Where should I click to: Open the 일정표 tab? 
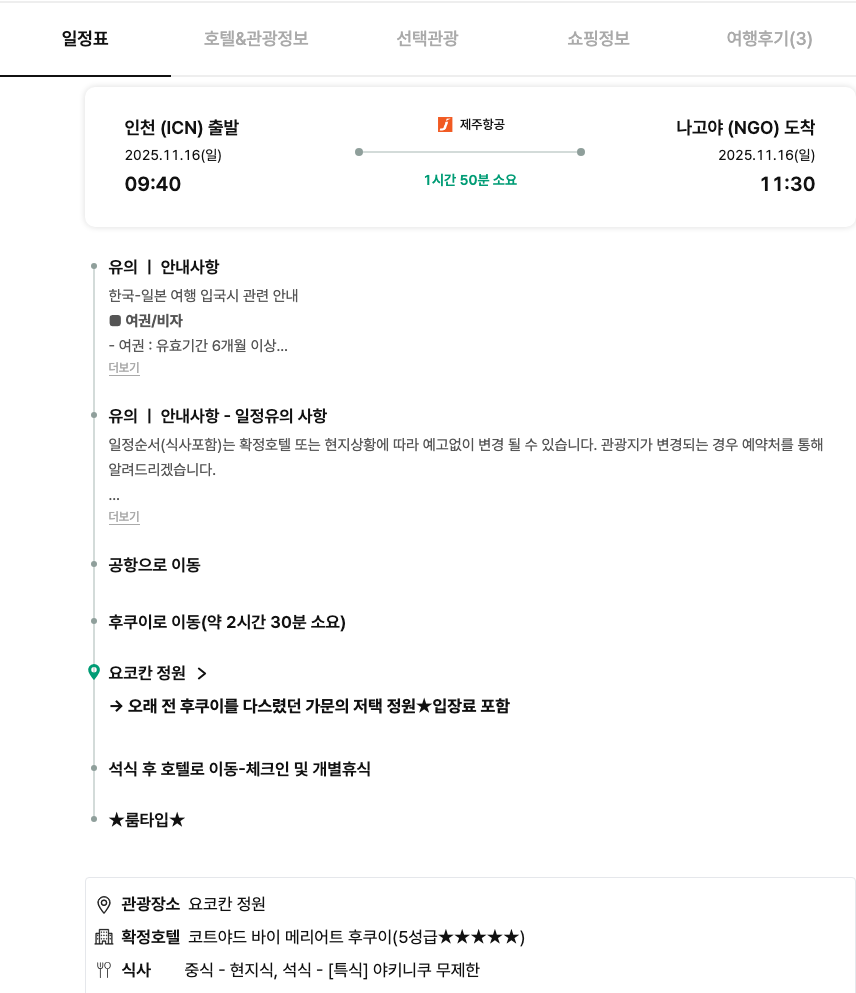(x=85, y=39)
